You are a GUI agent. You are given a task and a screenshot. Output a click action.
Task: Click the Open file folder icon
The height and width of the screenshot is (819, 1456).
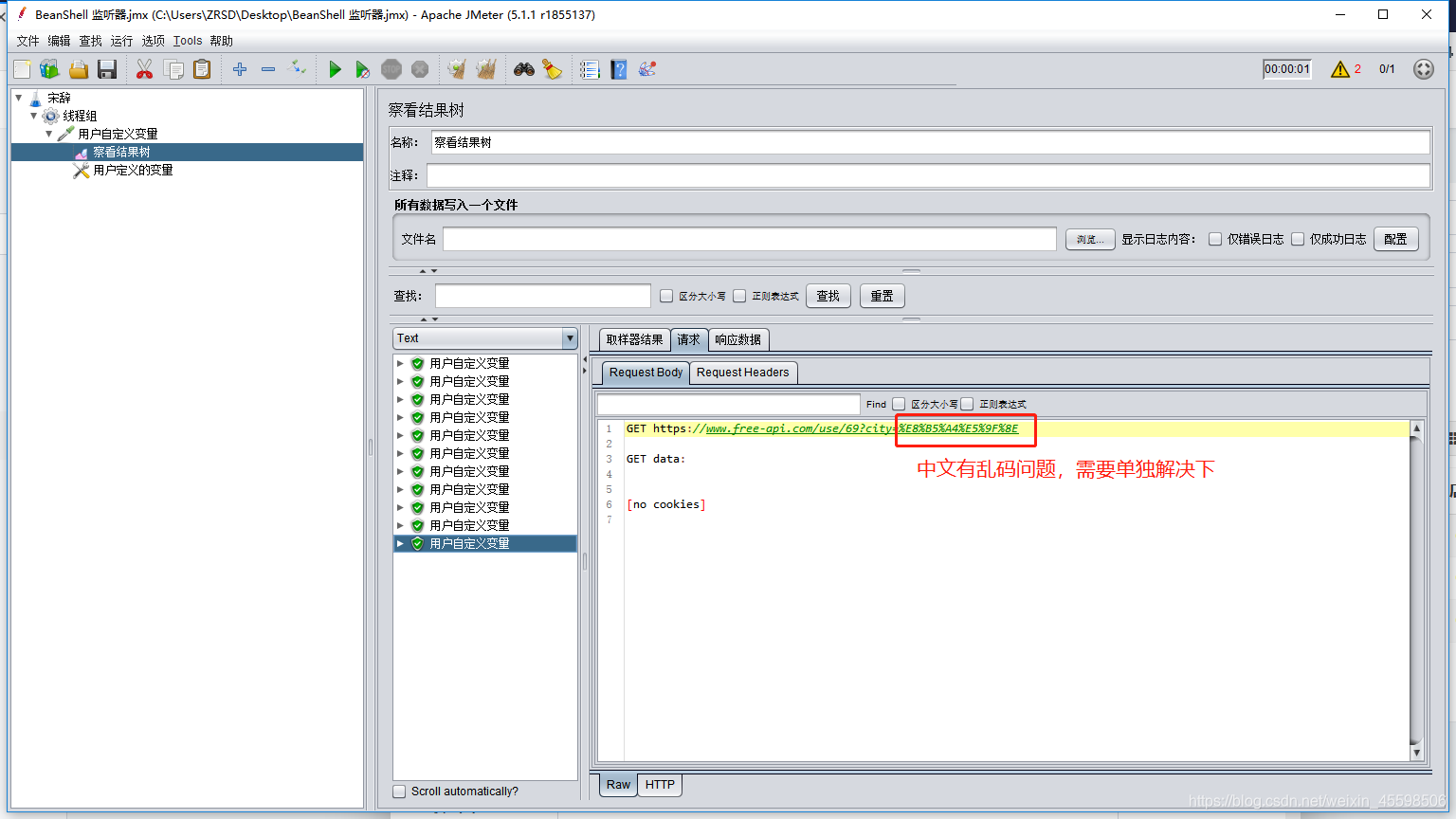(x=79, y=69)
